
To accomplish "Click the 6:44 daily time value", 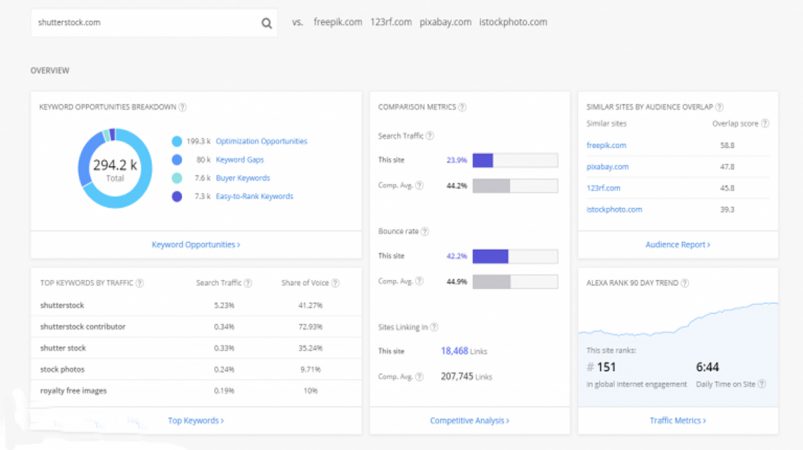I will click(707, 367).
